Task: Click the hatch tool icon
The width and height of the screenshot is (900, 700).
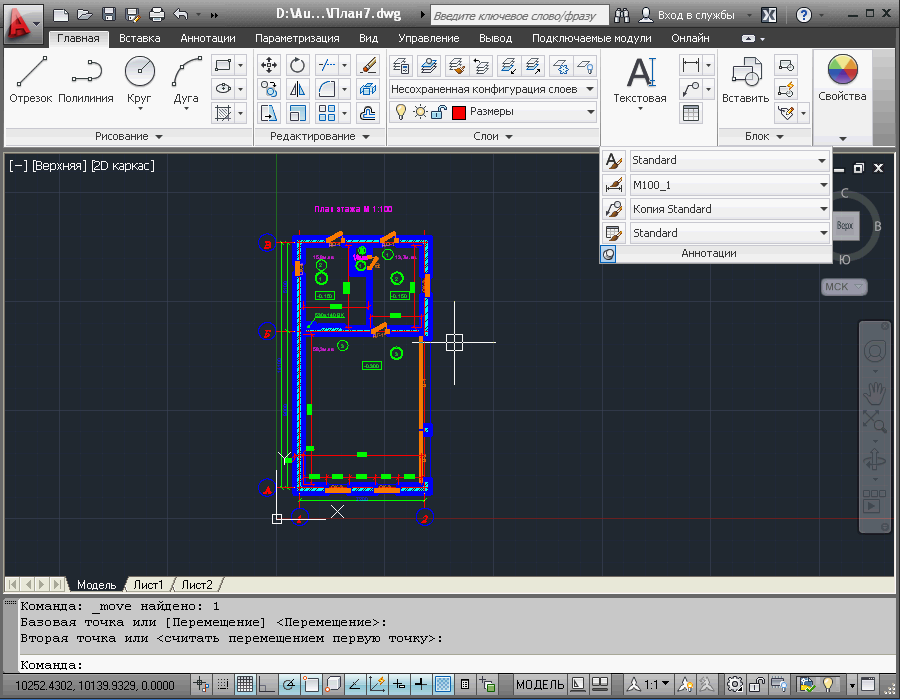Action: point(223,113)
